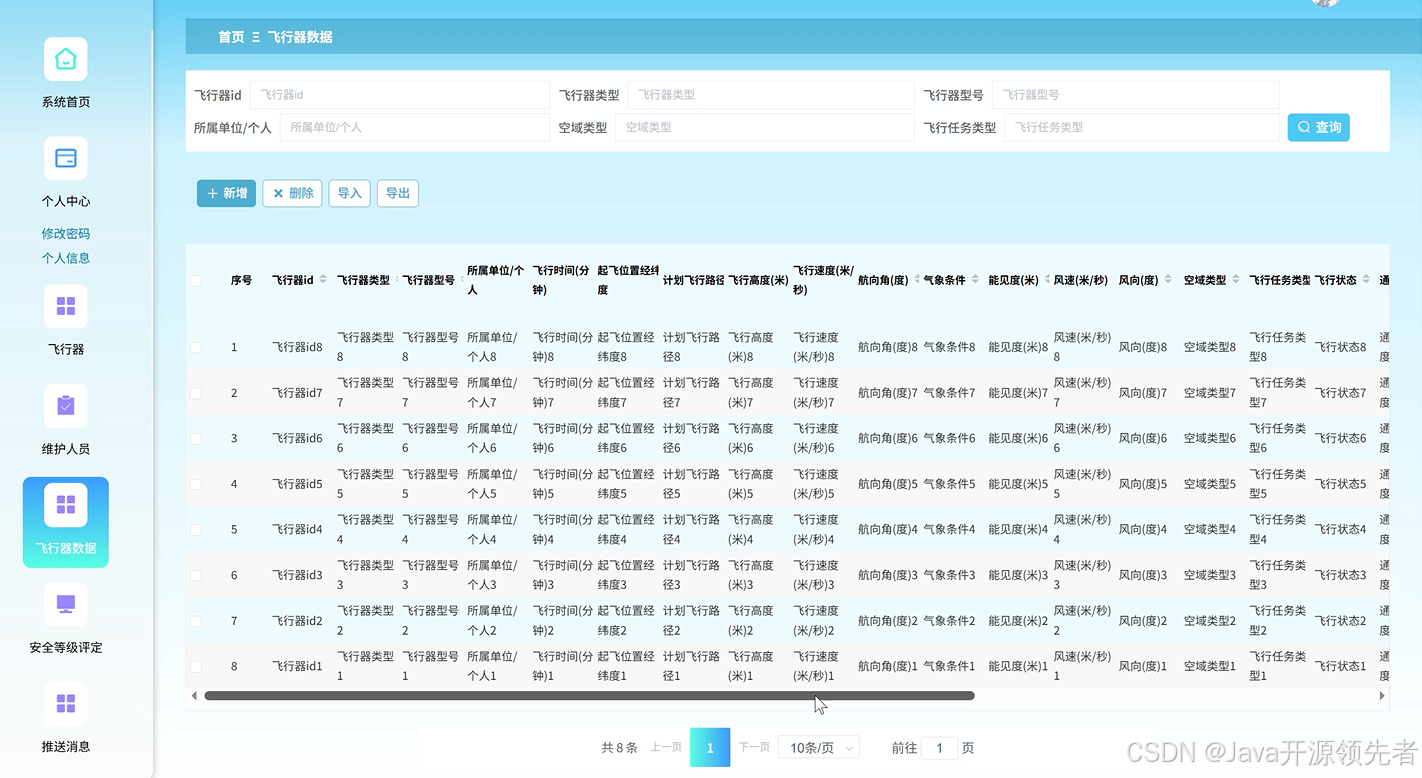Open the 飞行器 grid icon in sidebar
This screenshot has height=778, width=1422.
(x=65, y=306)
